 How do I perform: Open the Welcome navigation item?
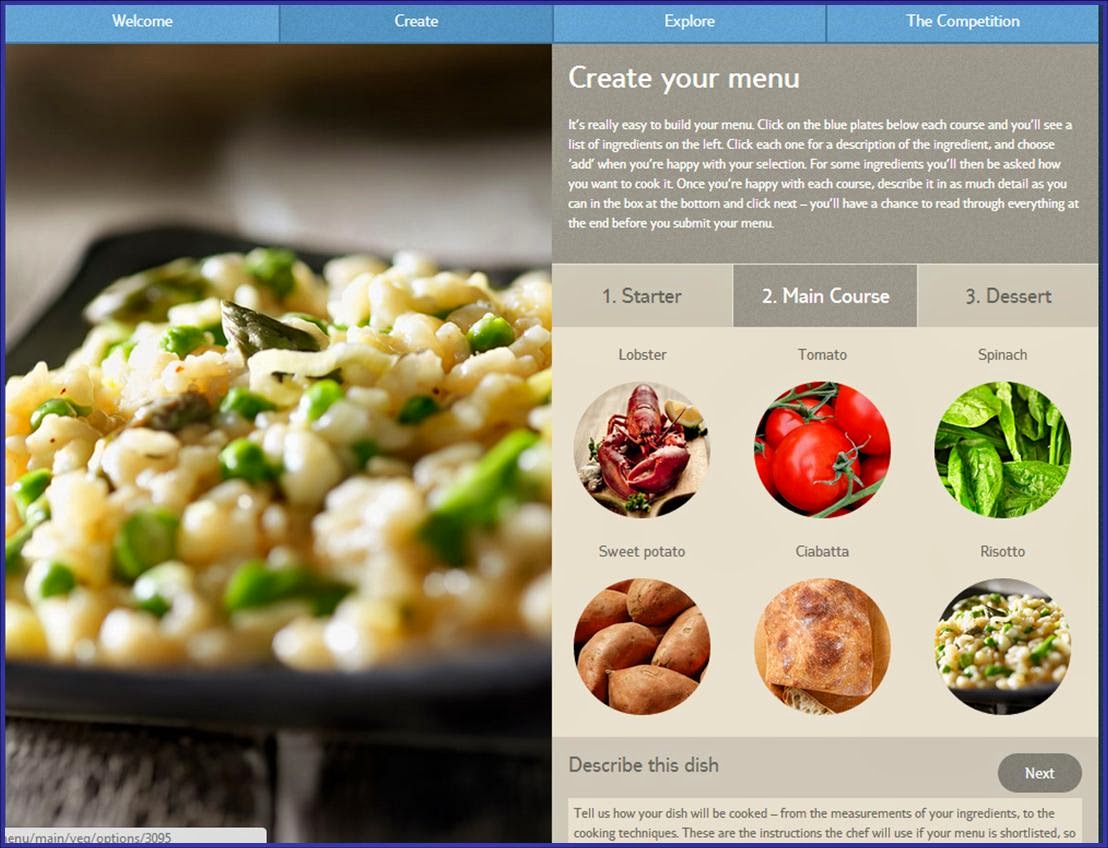(142, 21)
